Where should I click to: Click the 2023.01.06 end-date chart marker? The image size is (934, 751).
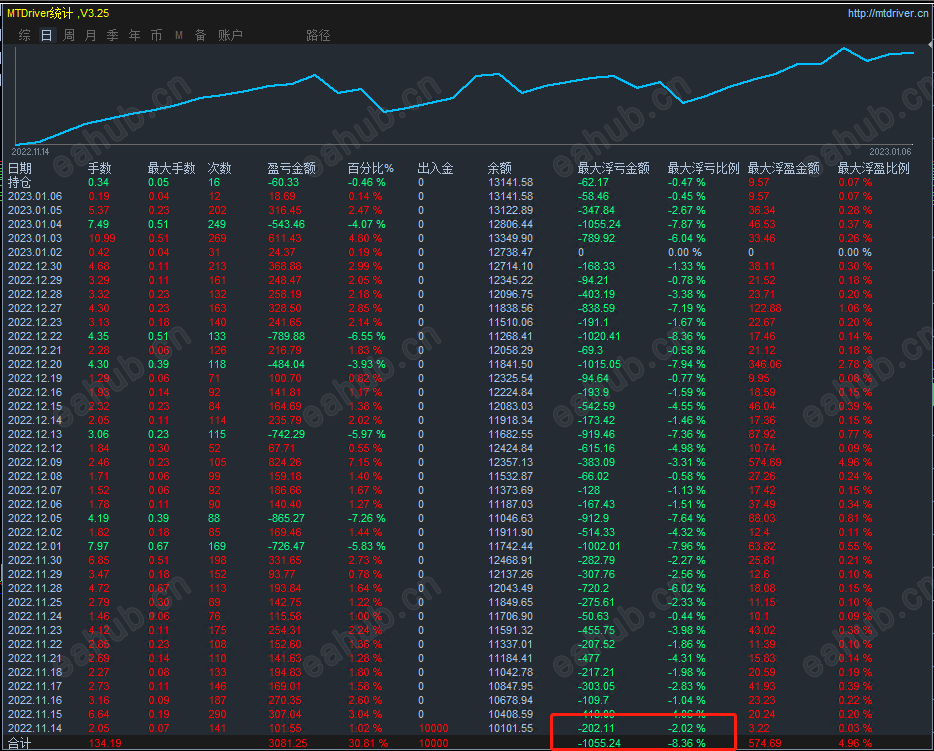point(890,152)
